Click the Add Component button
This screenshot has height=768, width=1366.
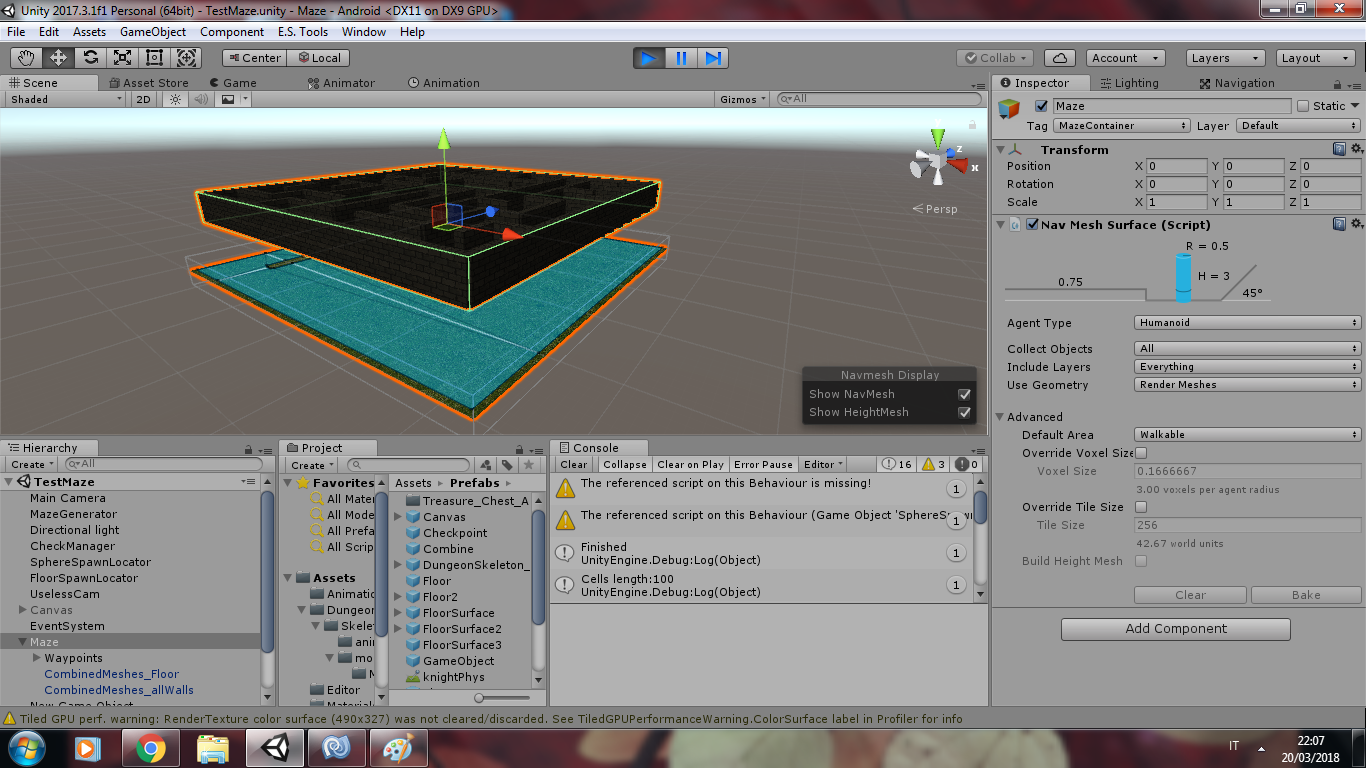point(1176,629)
